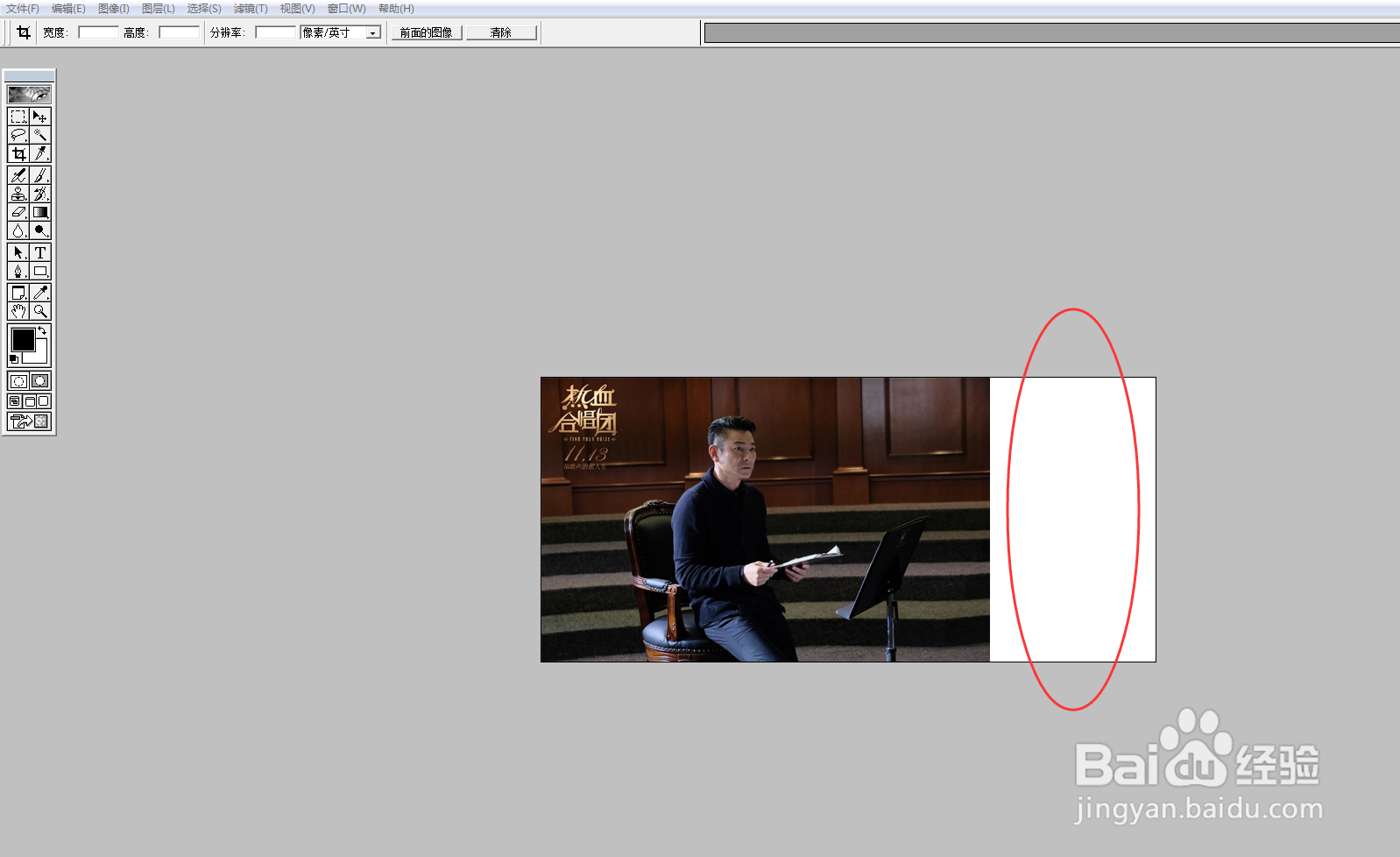The height and width of the screenshot is (857, 1400).
Task: Click the gray palette well bar
Action: [x=1051, y=32]
